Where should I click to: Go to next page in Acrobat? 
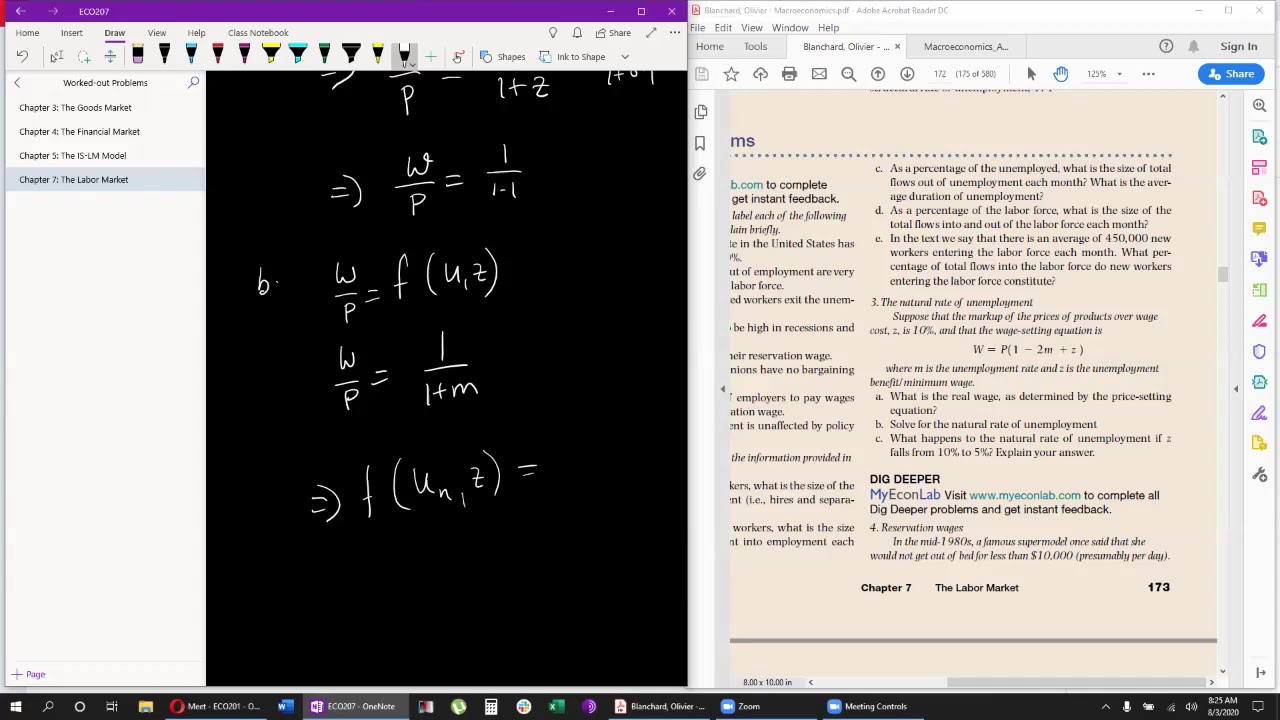(907, 74)
